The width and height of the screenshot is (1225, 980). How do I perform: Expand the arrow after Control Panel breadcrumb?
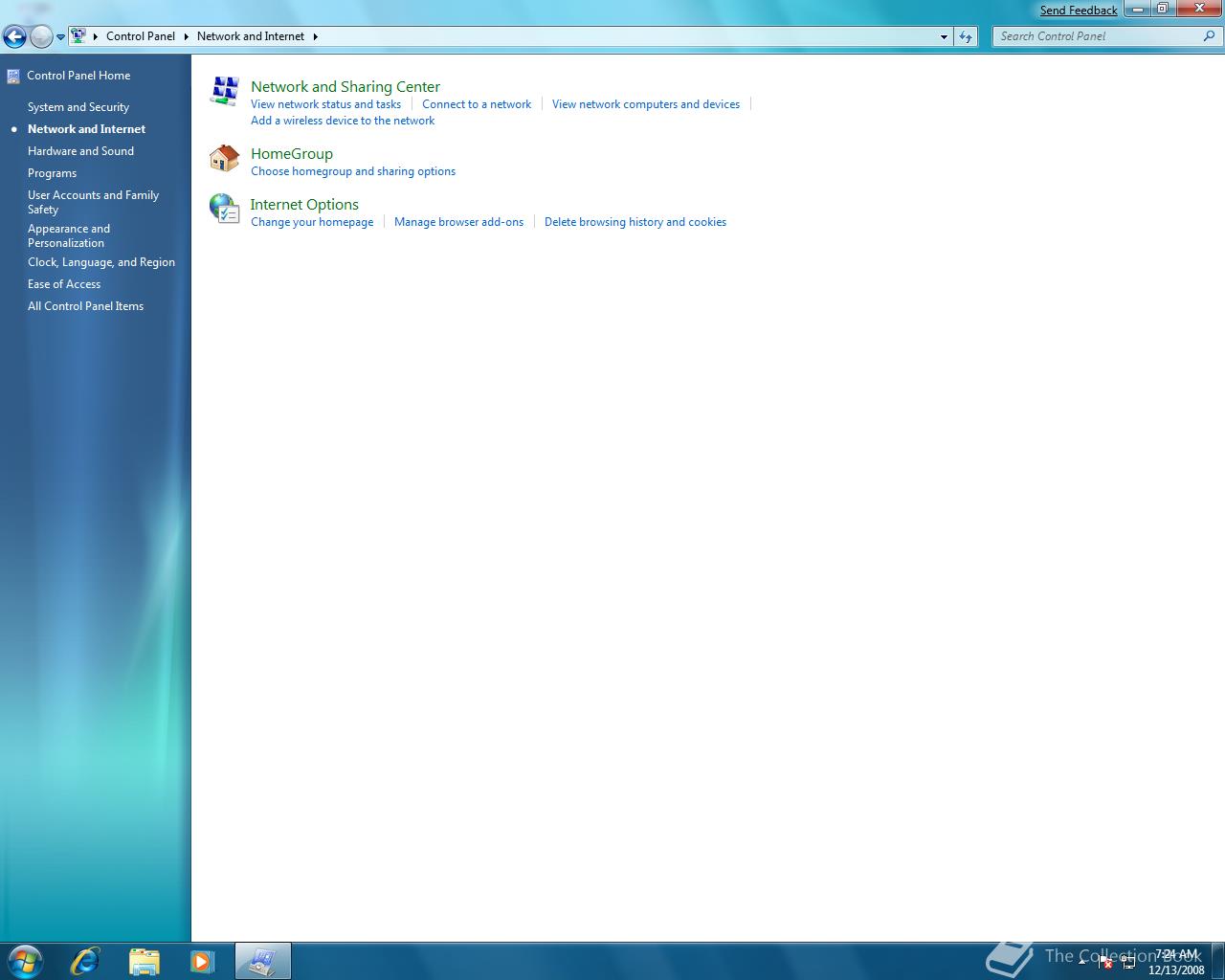pyautogui.click(x=186, y=36)
